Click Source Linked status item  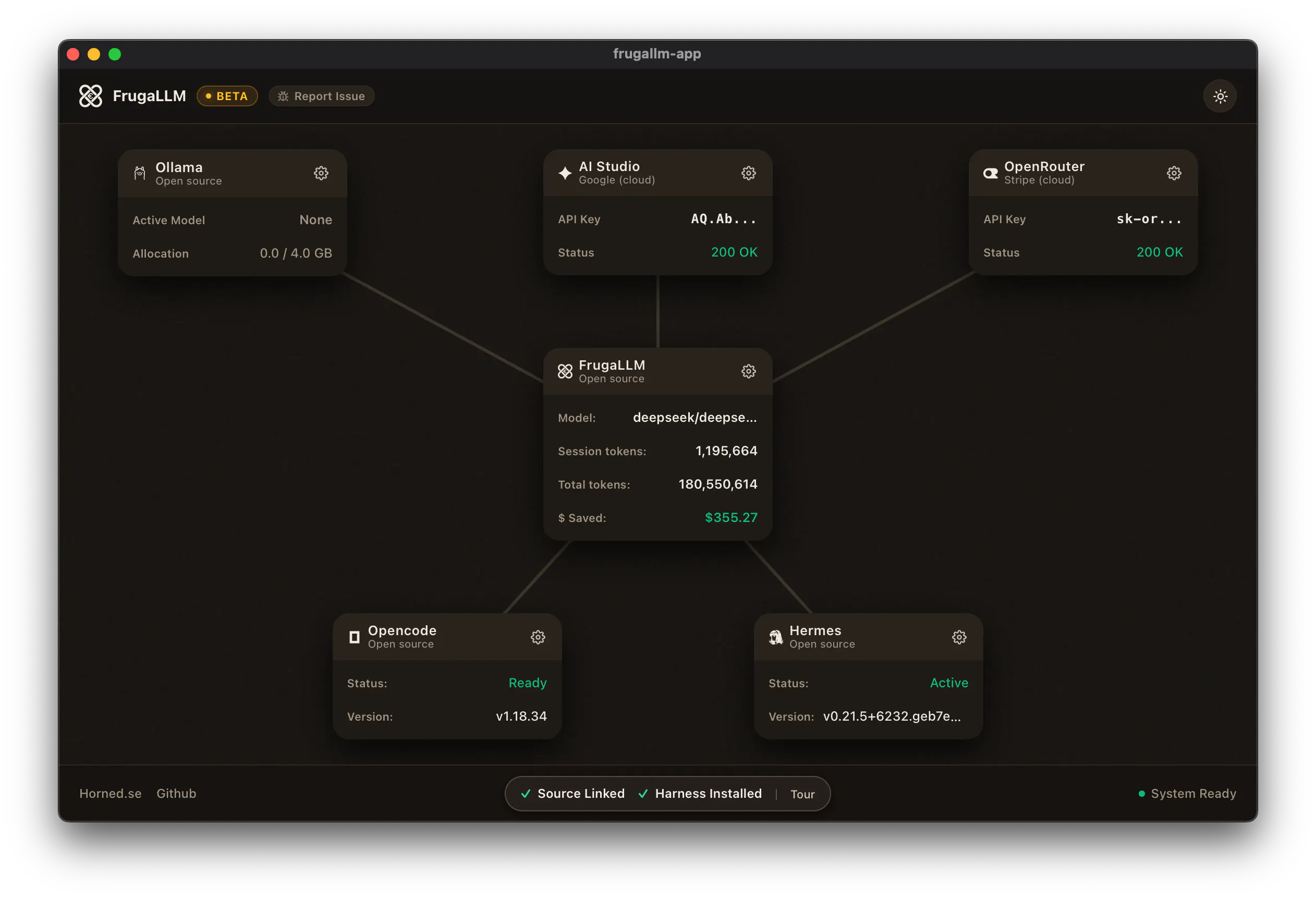572,794
